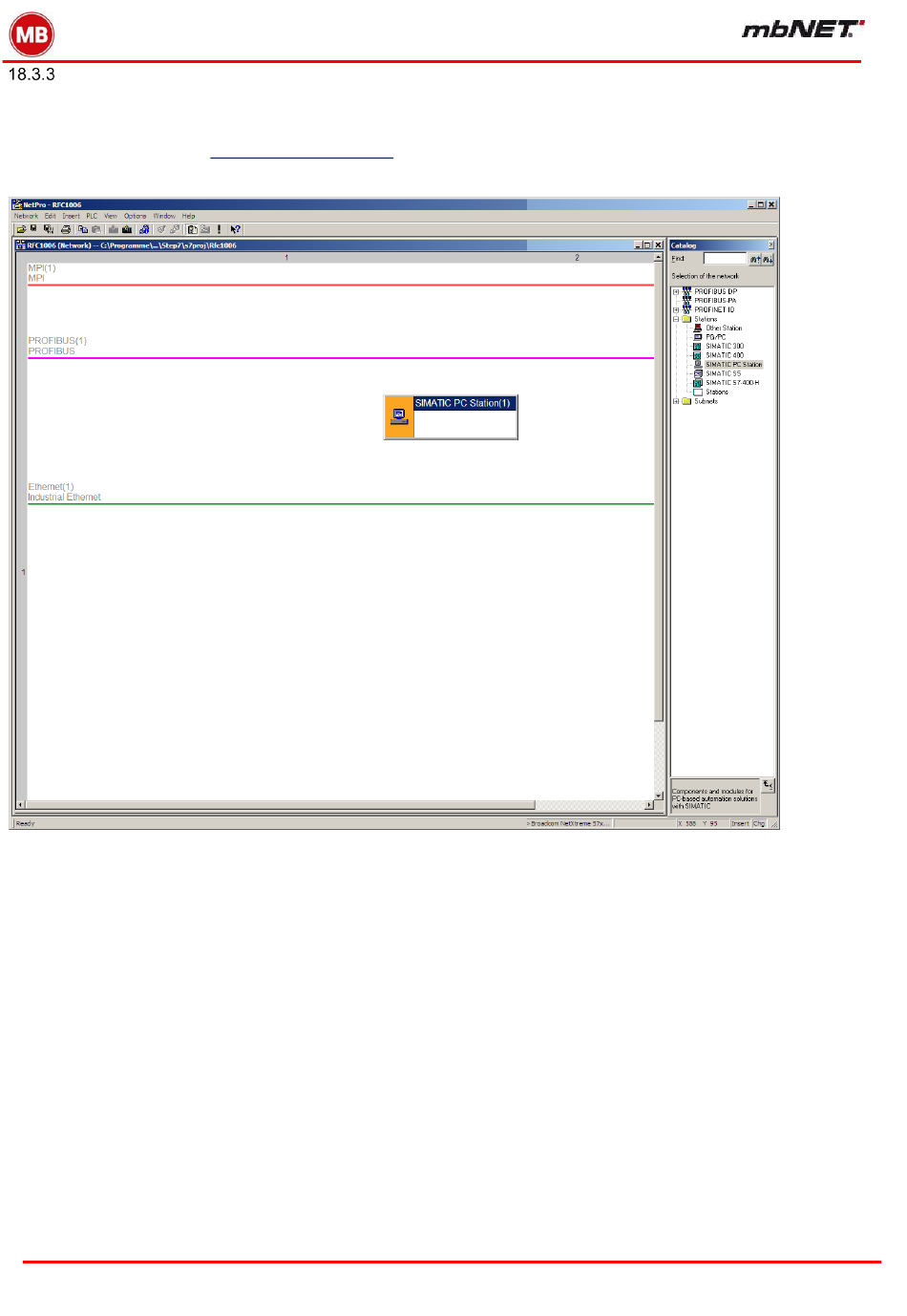Click the Find input field in Catalog
907x1316 pixels.
724,259
